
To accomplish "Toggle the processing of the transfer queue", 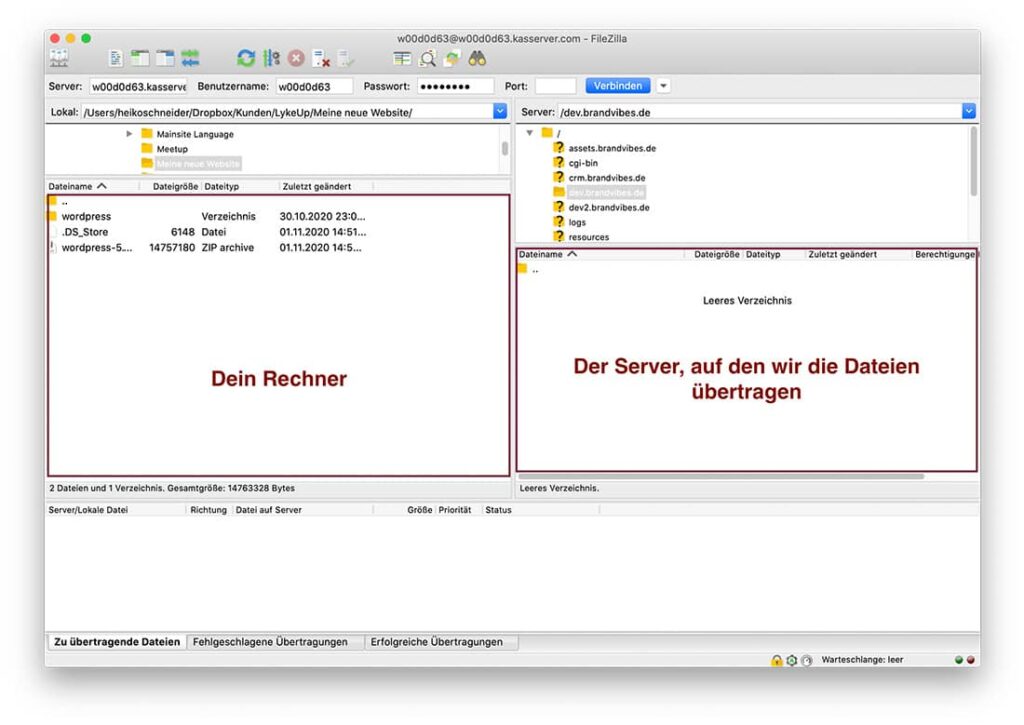I will 269,58.
